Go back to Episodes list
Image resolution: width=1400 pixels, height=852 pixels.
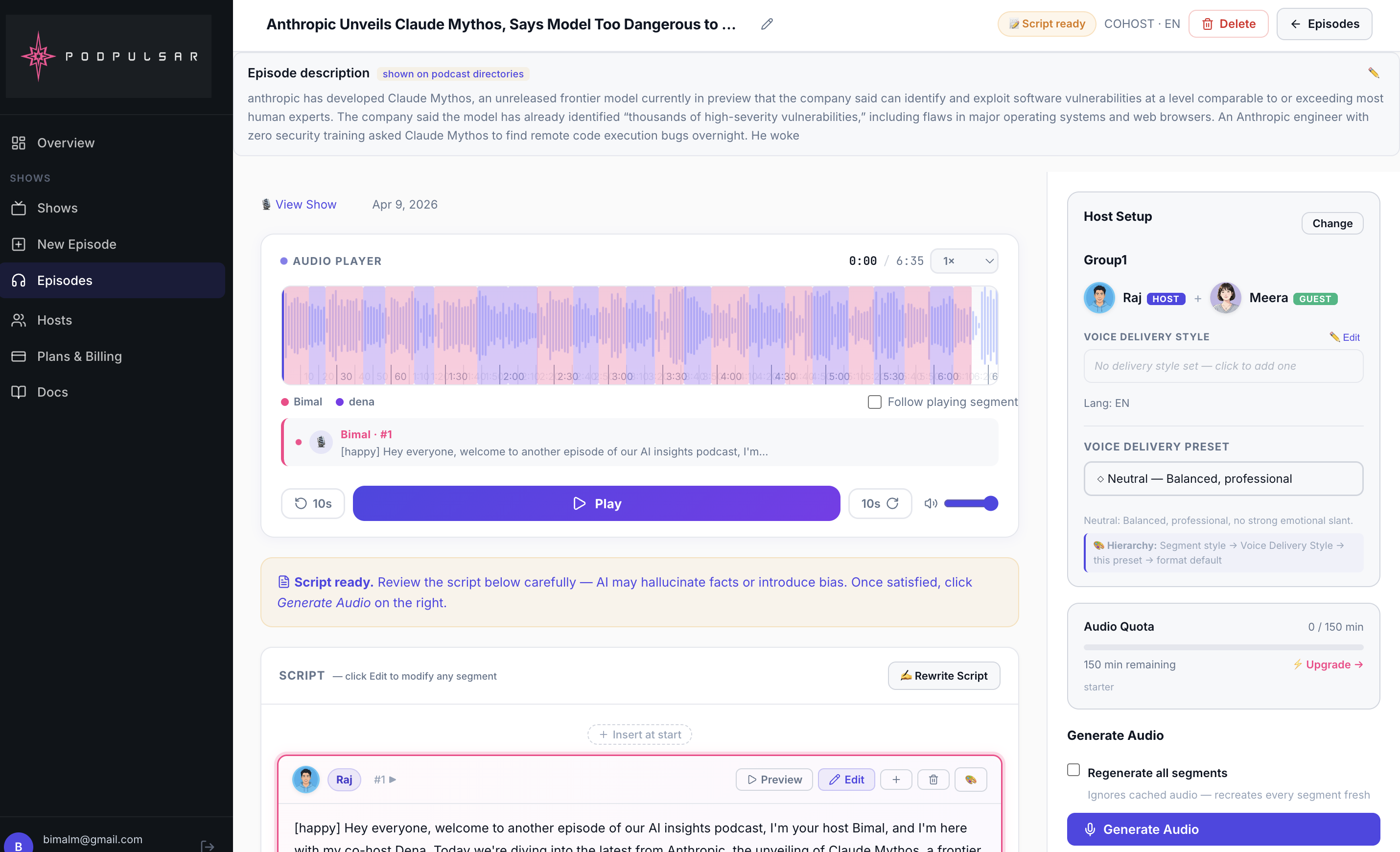(1324, 24)
